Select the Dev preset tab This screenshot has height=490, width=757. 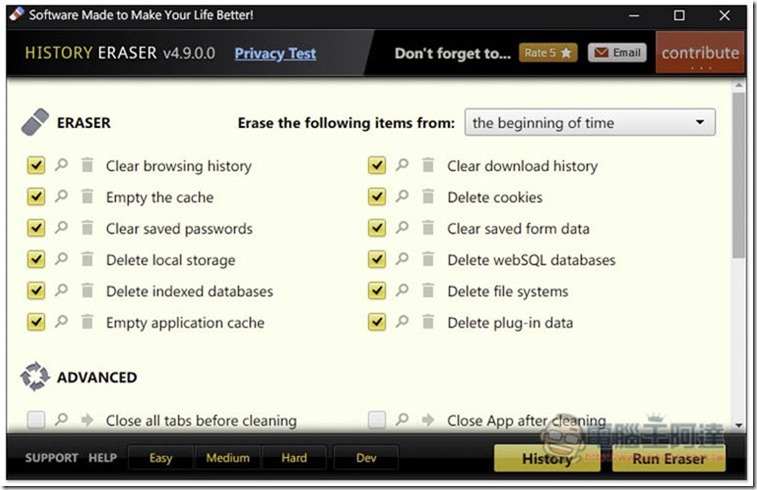pyautogui.click(x=366, y=458)
